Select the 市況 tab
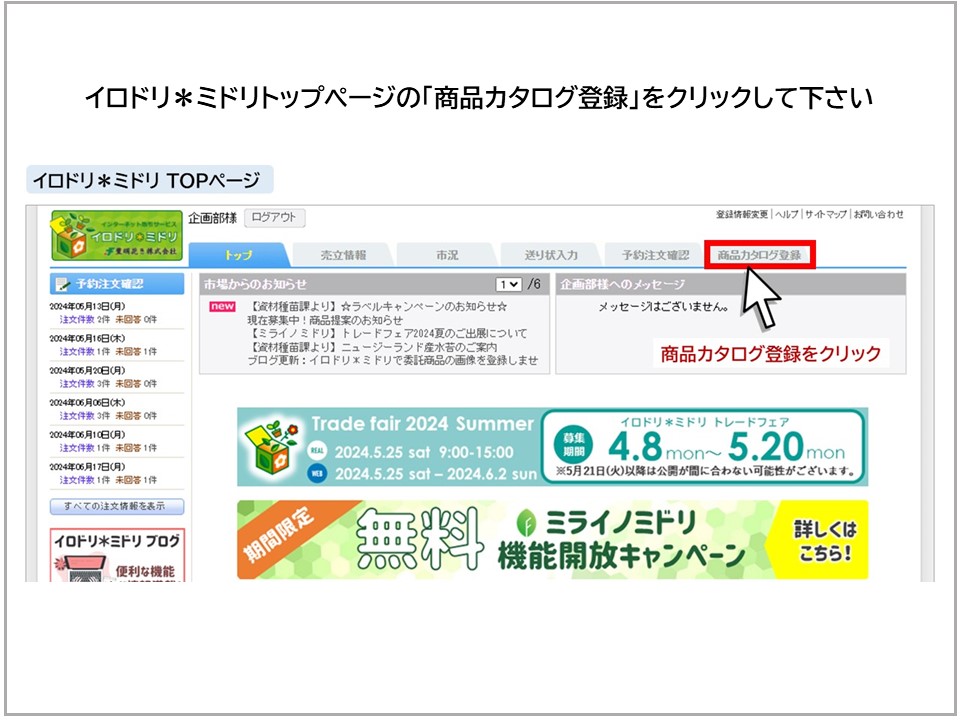Viewport: 960px width, 720px height. coord(447,255)
